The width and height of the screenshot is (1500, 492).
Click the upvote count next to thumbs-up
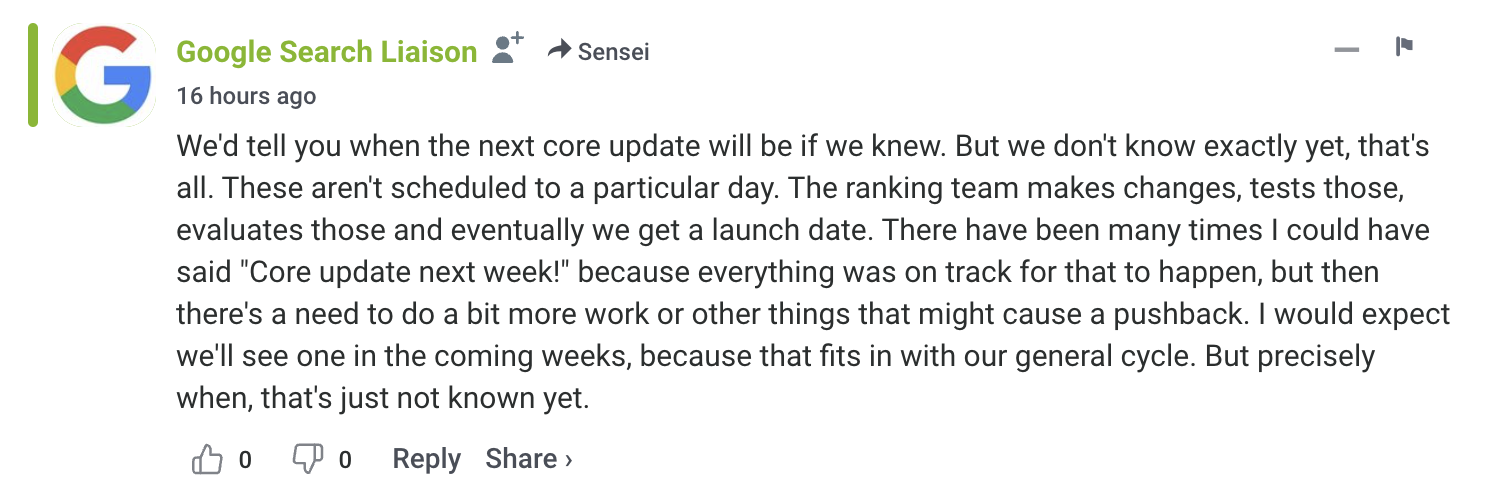click(x=245, y=460)
